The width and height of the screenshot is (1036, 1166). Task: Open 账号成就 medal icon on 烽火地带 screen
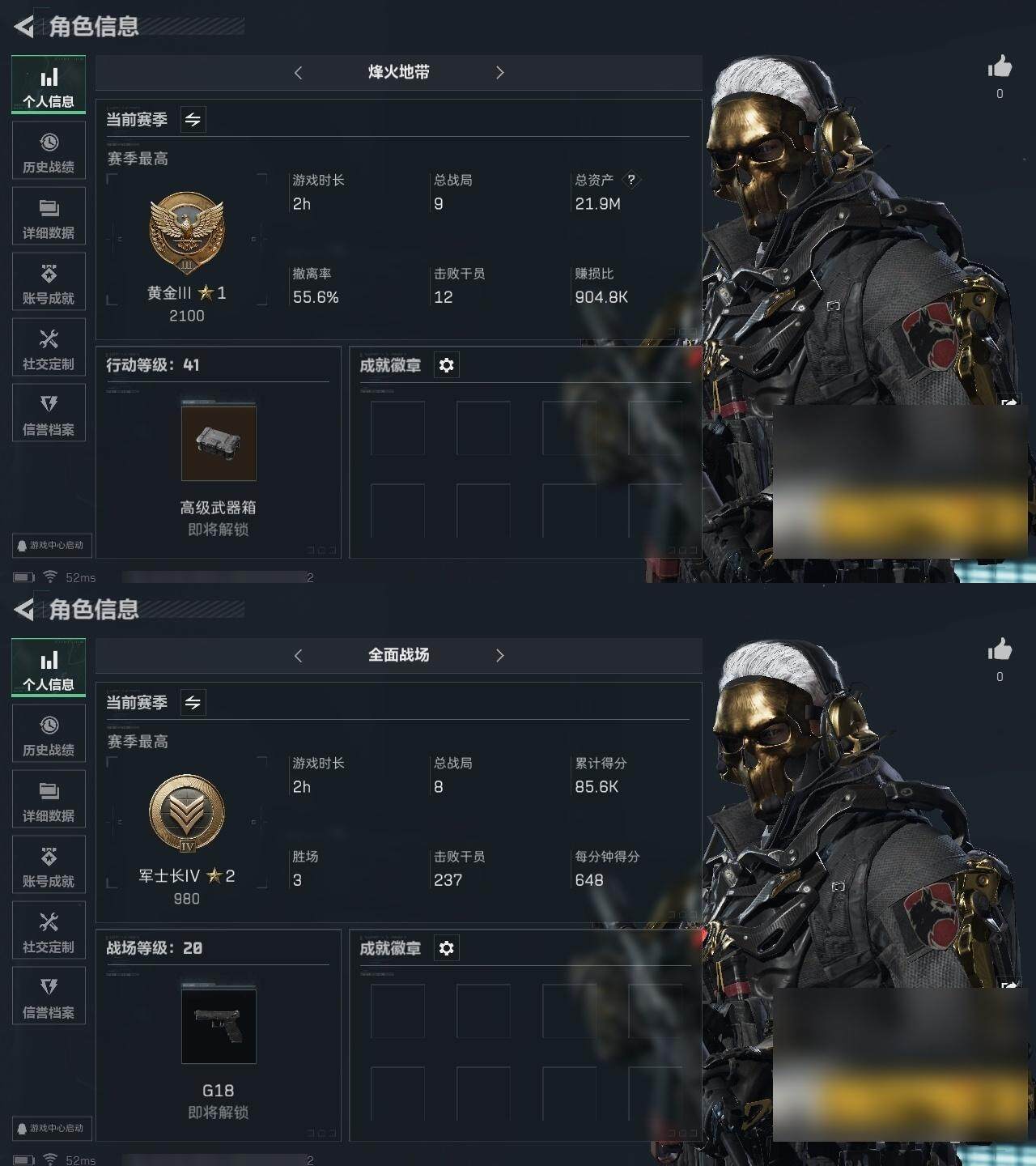(x=49, y=274)
